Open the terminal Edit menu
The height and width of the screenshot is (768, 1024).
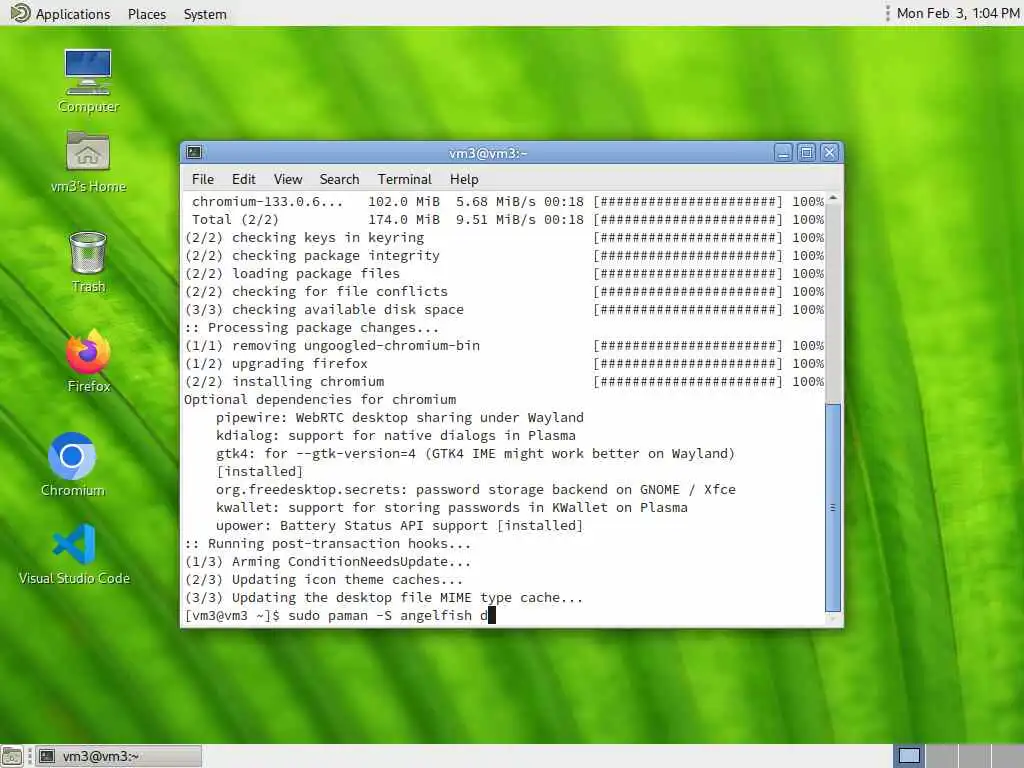(243, 179)
